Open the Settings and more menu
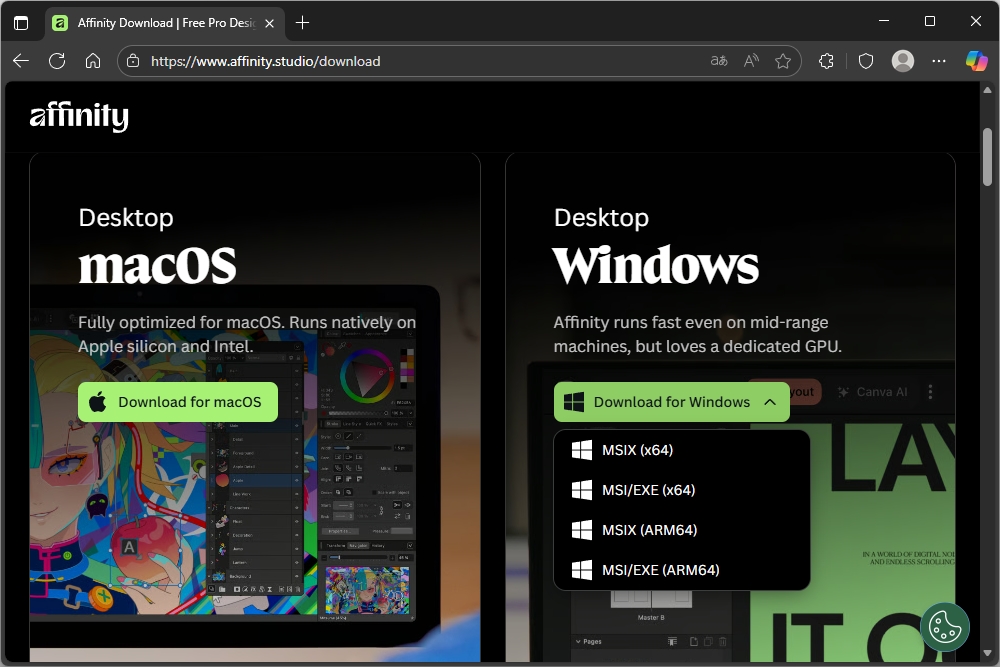1000x667 pixels. coord(939,61)
